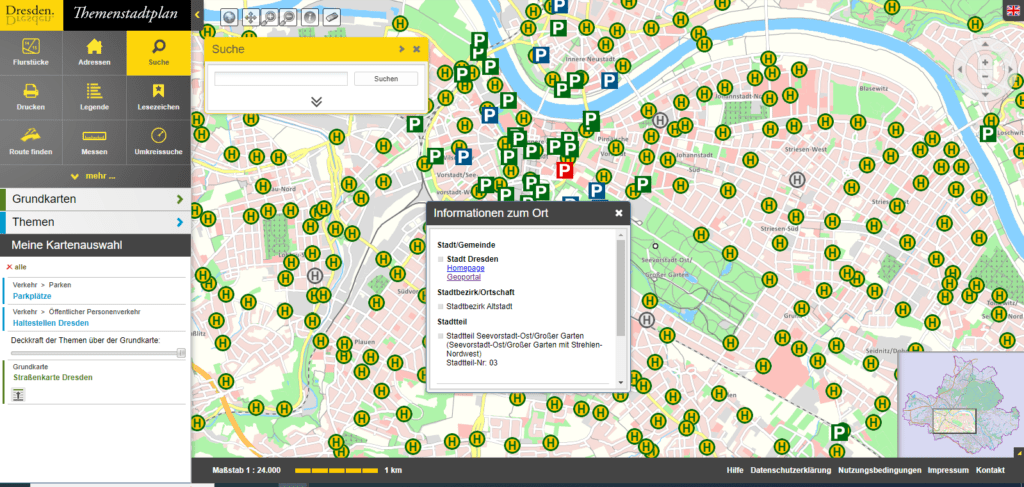Screen dimensions: 1024x487
Task: Open the Umkreissuche radius search
Action: 159,141
